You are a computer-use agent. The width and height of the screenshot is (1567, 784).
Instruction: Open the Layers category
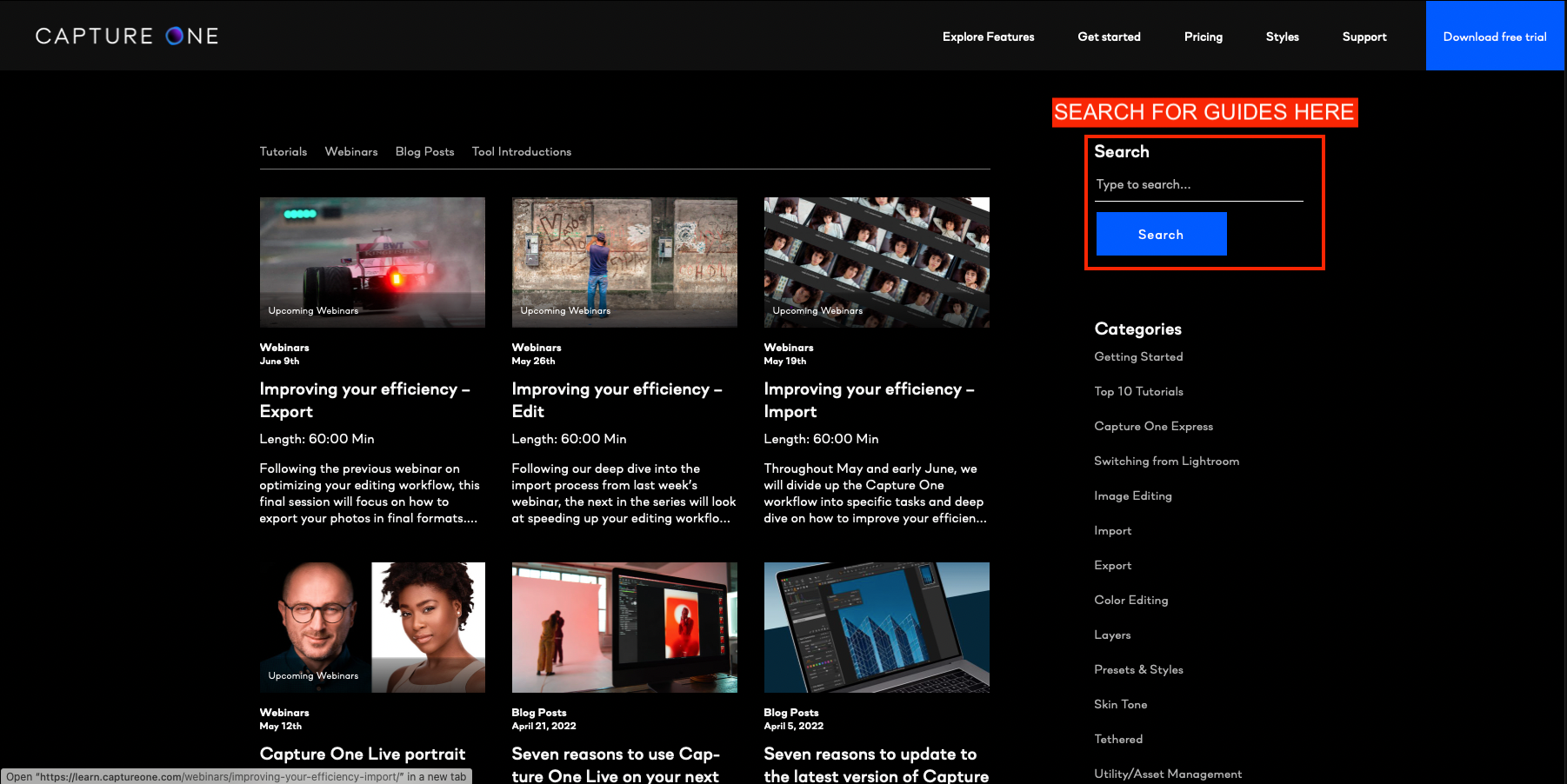click(x=1112, y=635)
